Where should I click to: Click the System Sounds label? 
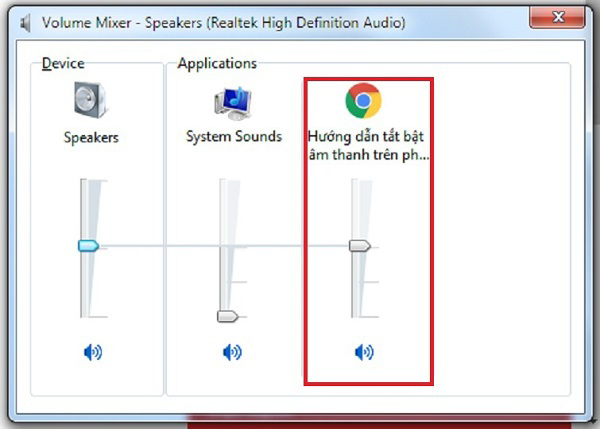[x=234, y=137]
